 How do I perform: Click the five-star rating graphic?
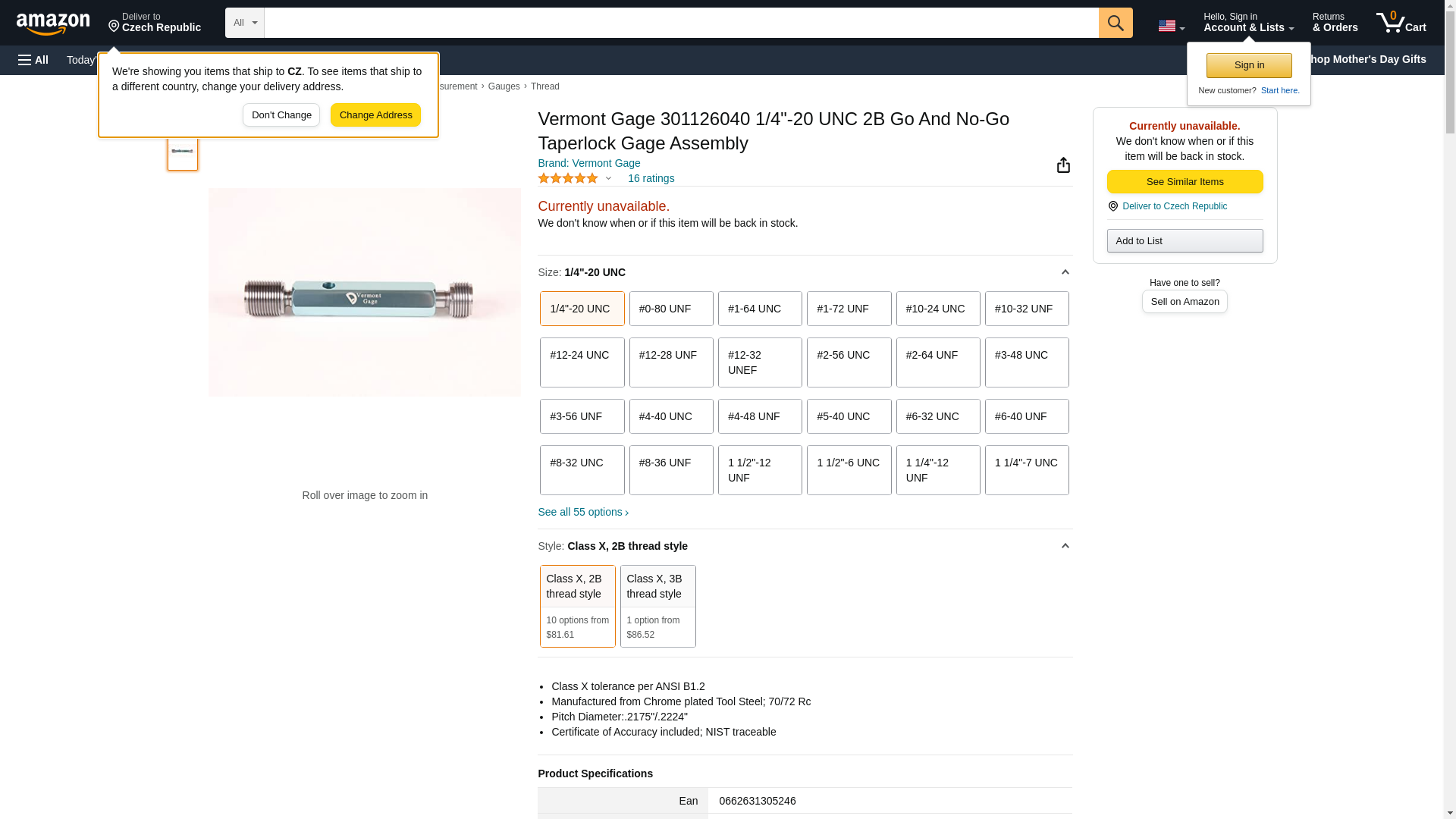pos(568,178)
